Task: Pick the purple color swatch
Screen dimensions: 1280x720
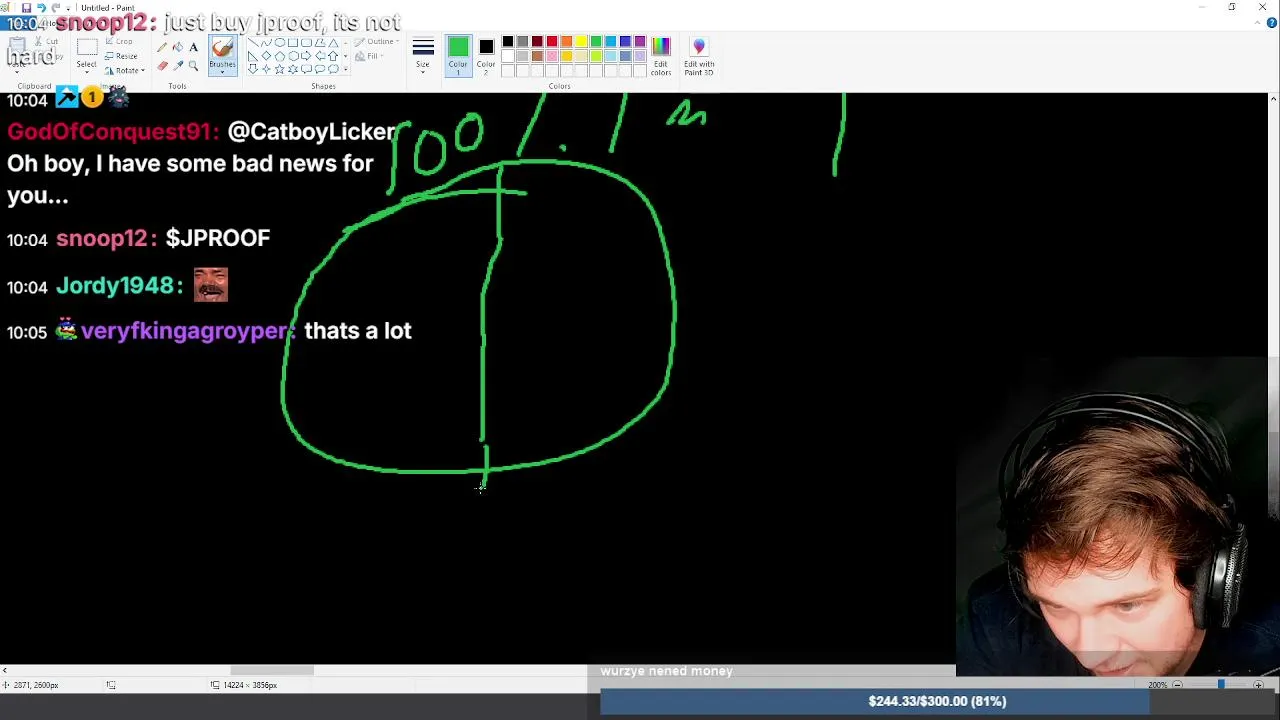Action: [640, 41]
